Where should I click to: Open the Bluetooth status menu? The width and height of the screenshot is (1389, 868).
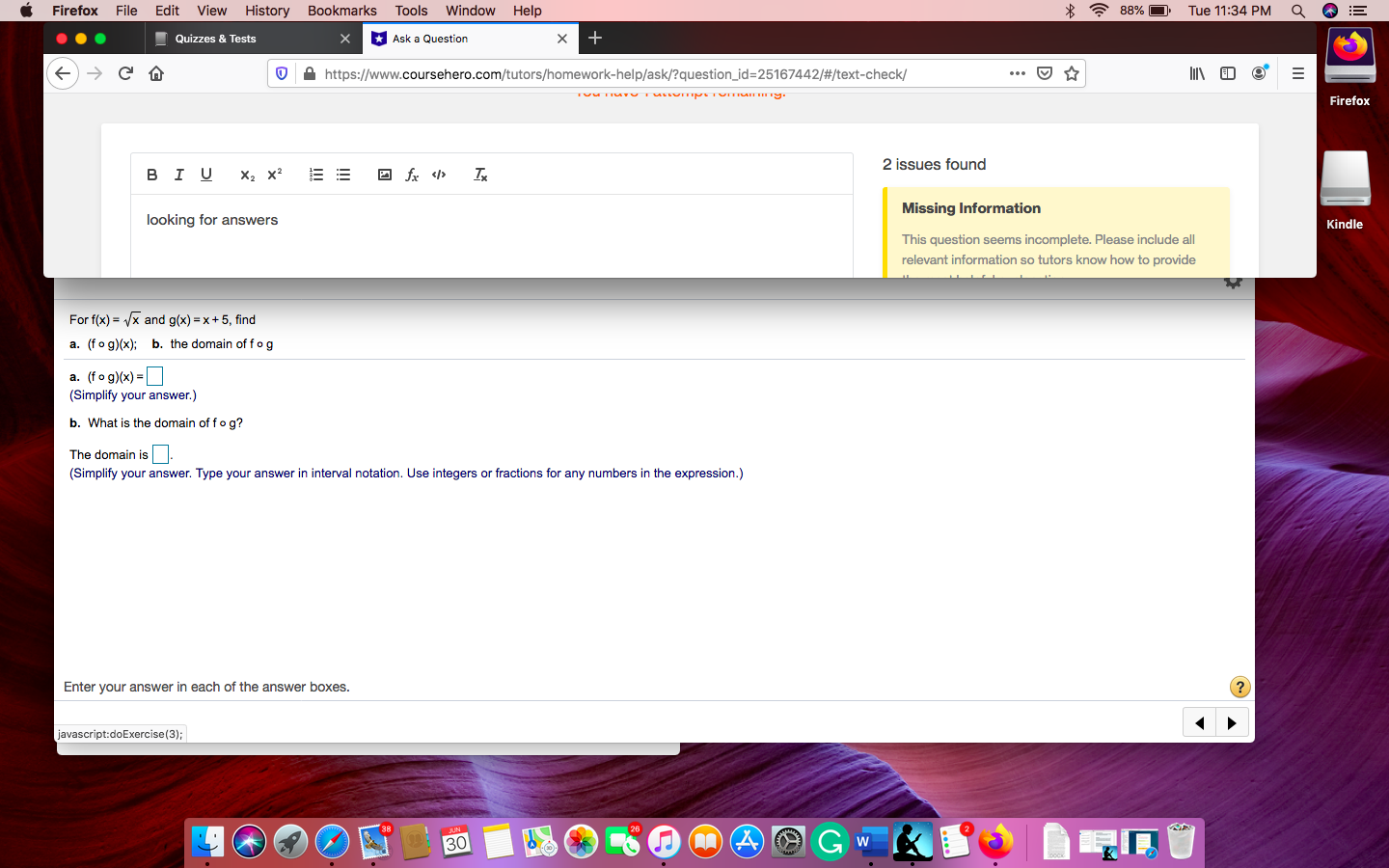pyautogui.click(x=1070, y=11)
